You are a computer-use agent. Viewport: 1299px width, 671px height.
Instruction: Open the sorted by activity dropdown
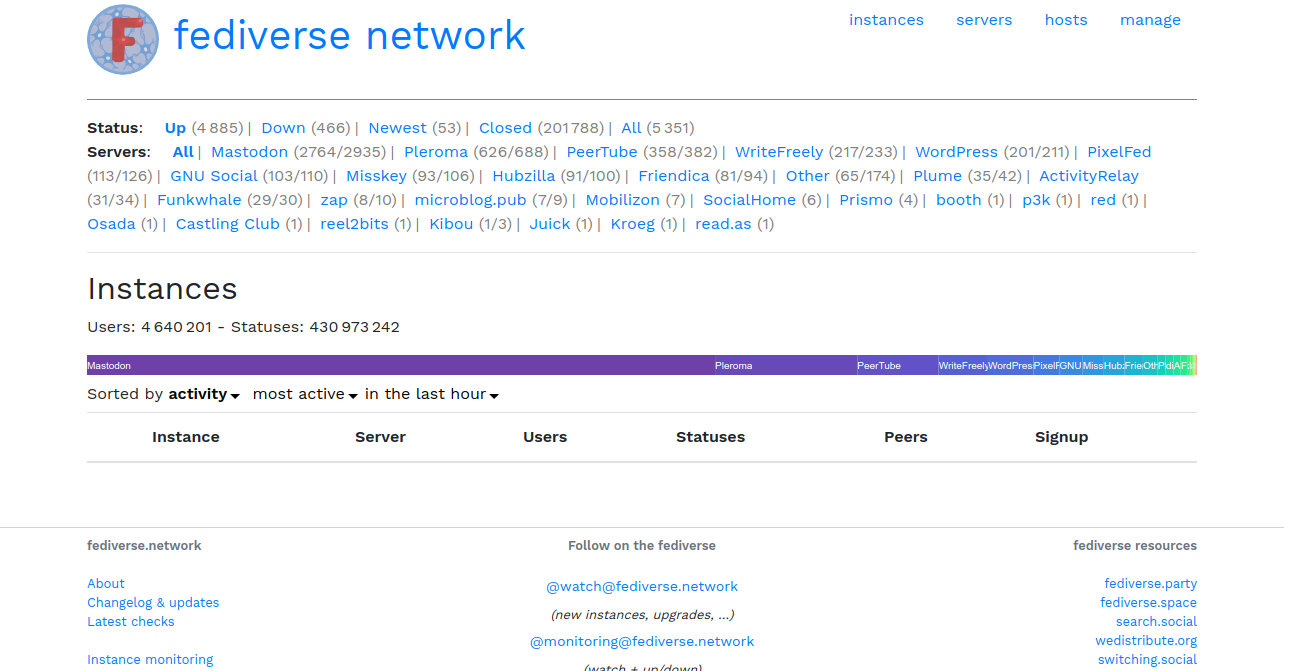(x=204, y=394)
